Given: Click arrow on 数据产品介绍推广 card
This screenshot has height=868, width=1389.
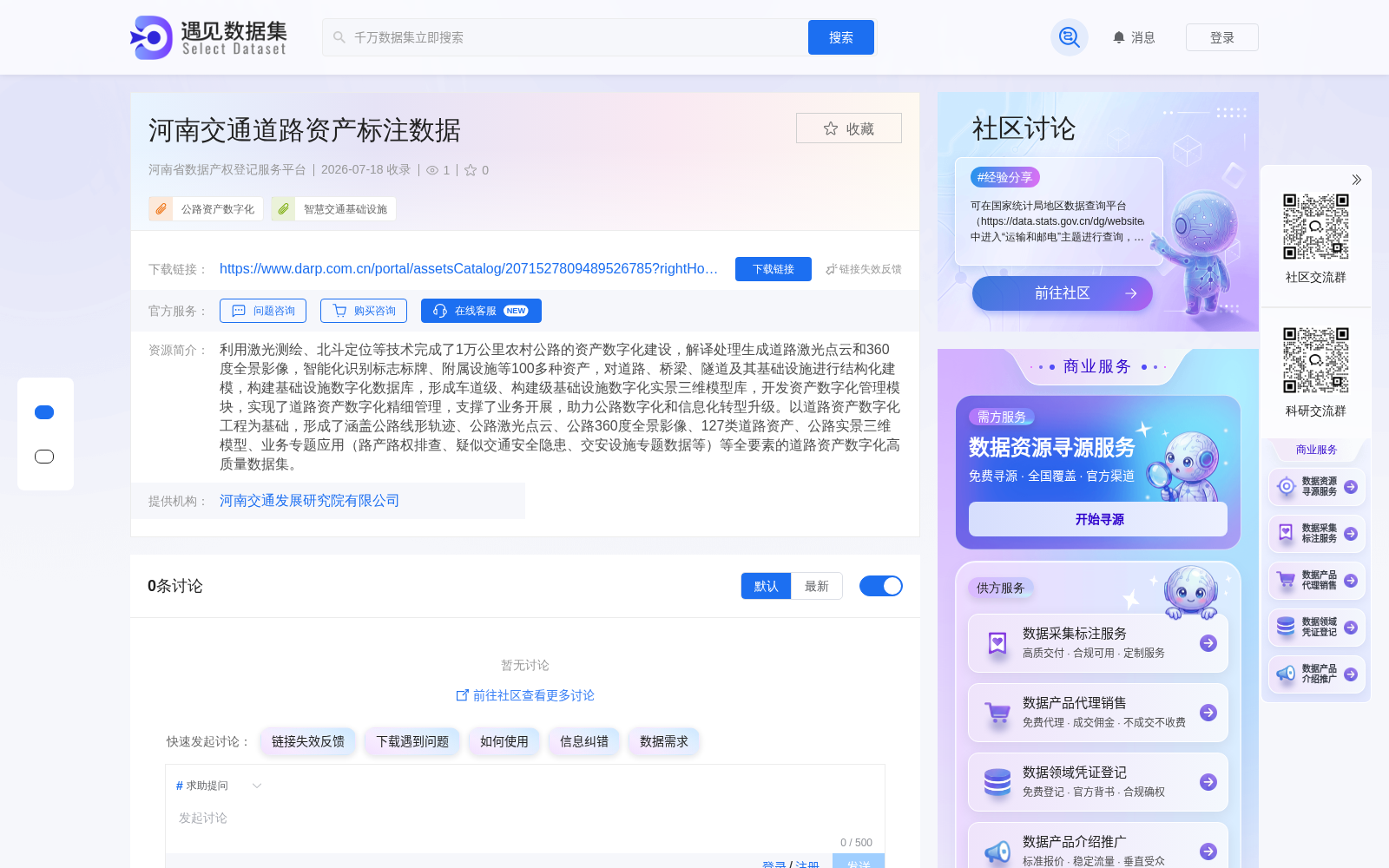Looking at the screenshot, I should click(x=1208, y=852).
